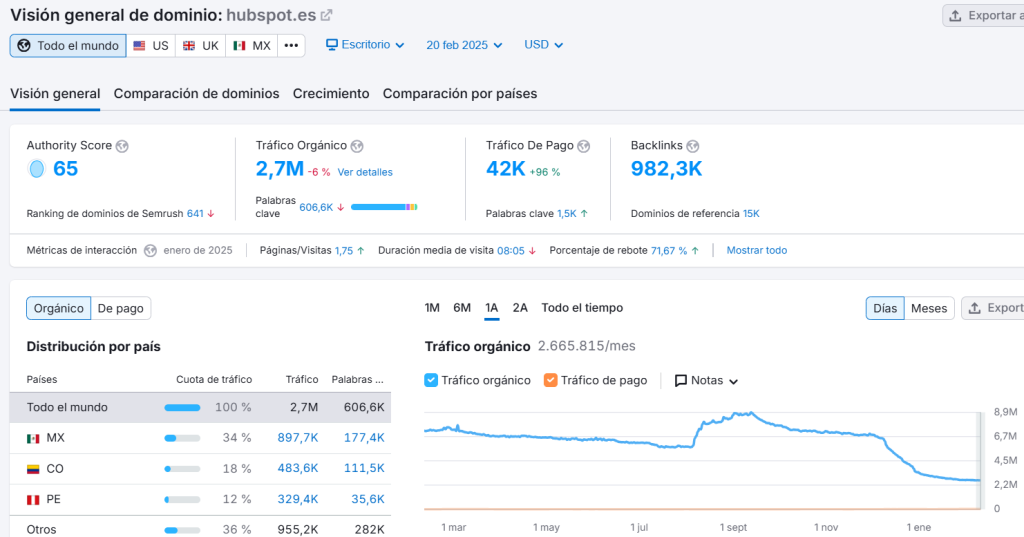Open the three-dots more countries button

pyautogui.click(x=291, y=46)
